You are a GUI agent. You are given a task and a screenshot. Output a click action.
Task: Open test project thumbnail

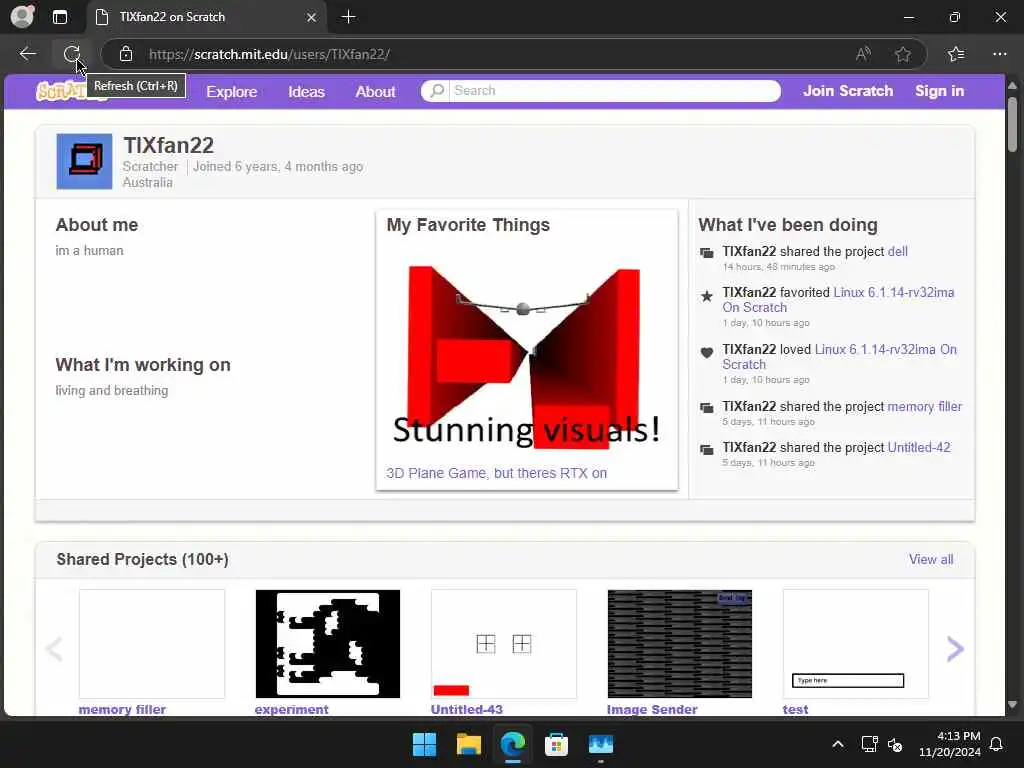coord(856,644)
